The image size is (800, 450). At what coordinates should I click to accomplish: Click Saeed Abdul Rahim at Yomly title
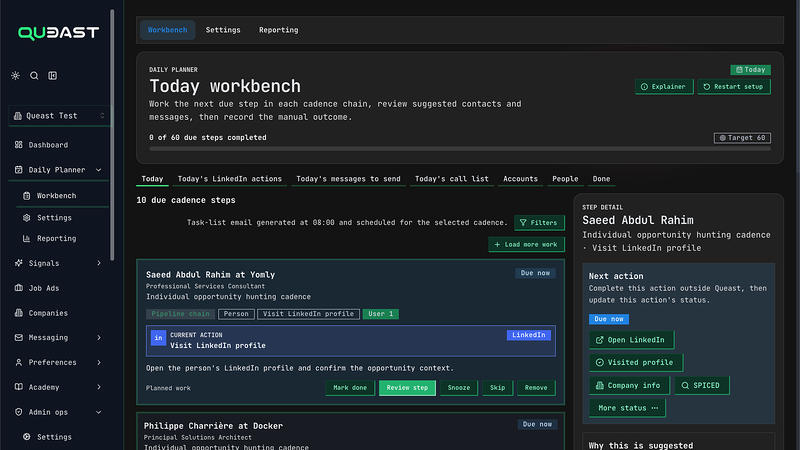pos(210,275)
